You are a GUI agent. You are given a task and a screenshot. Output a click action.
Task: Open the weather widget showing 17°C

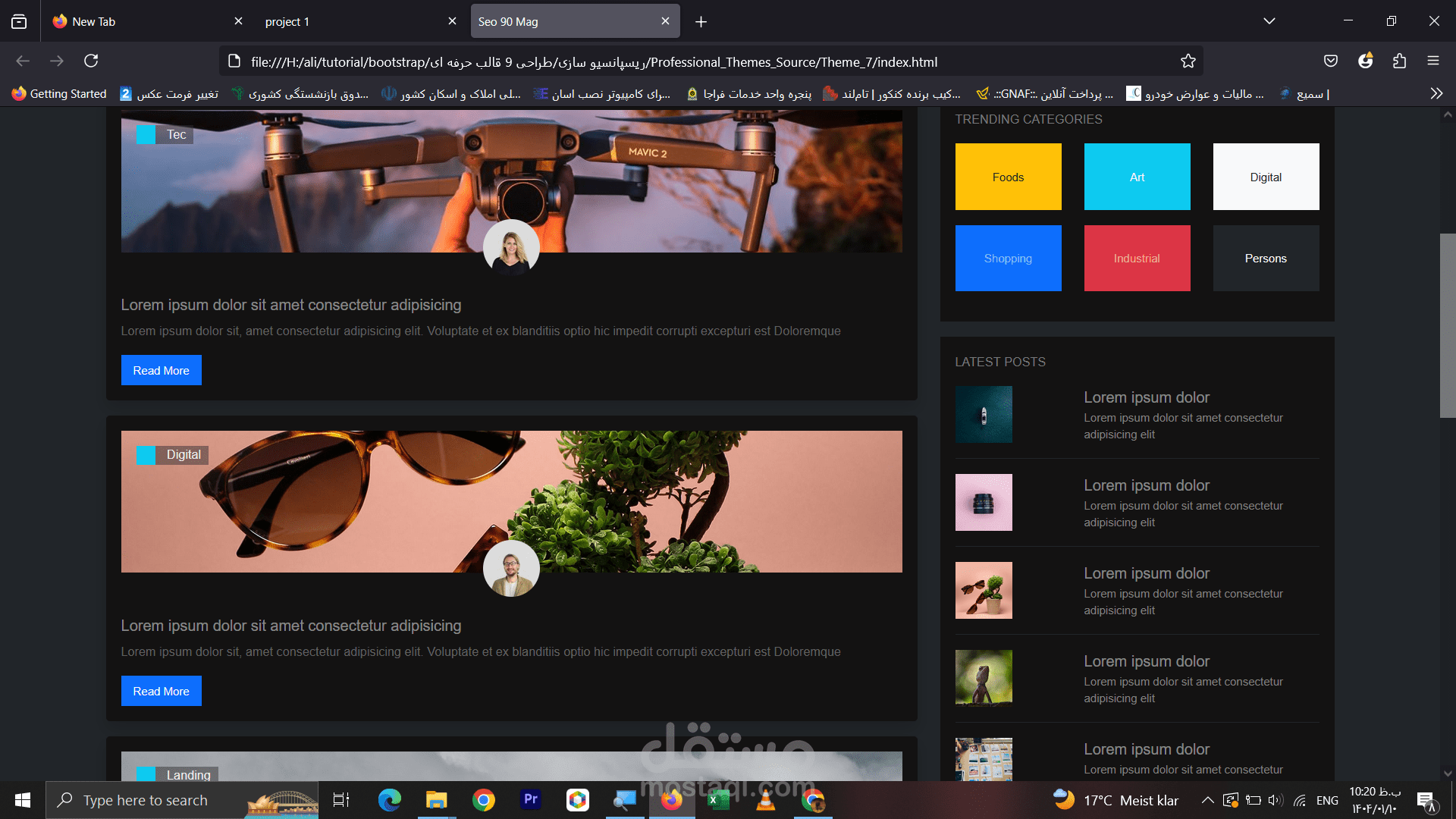pos(1116,800)
